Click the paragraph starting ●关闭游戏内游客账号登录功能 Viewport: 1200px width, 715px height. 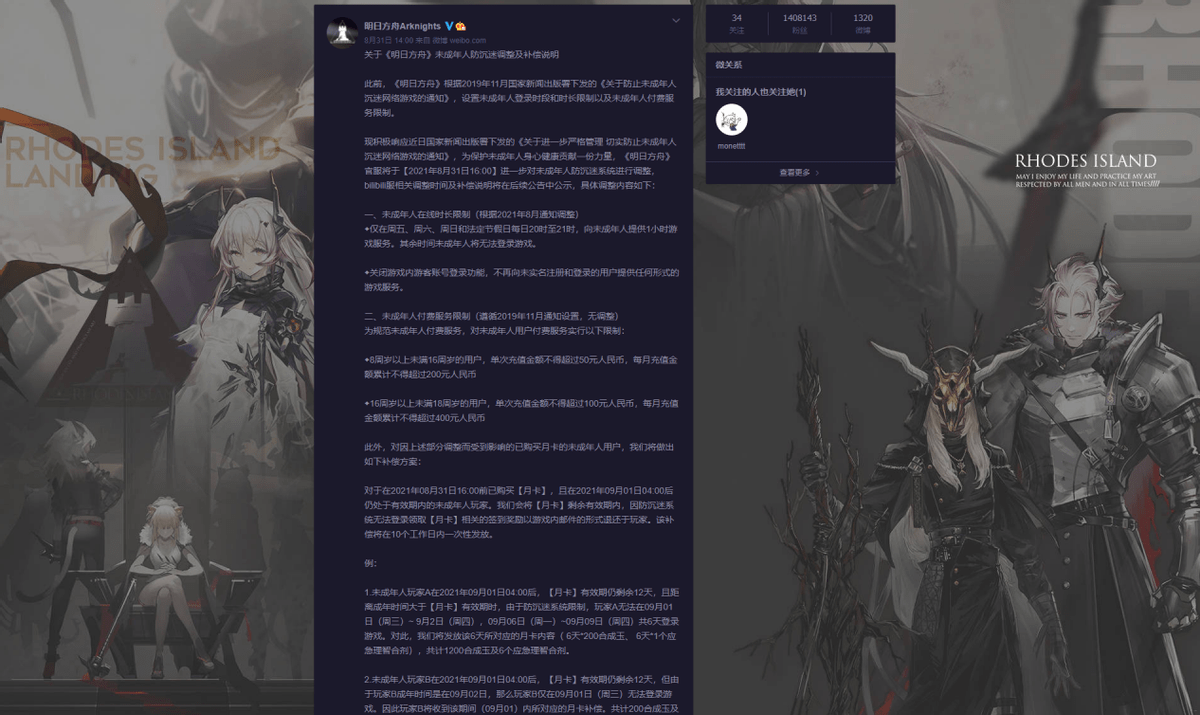pyautogui.click(x=522, y=279)
